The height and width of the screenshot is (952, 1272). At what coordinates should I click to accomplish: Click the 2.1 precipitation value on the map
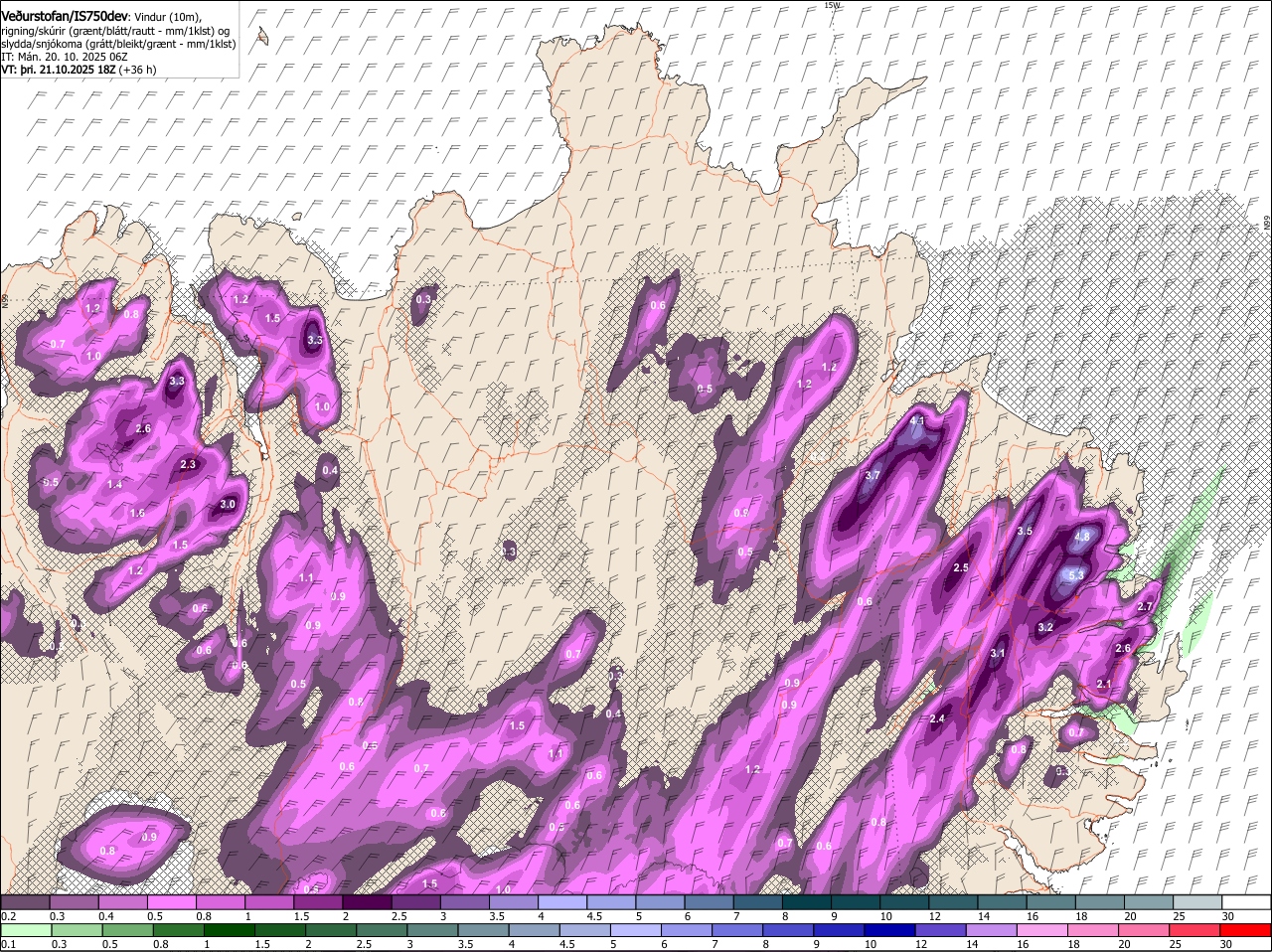coord(1104,685)
